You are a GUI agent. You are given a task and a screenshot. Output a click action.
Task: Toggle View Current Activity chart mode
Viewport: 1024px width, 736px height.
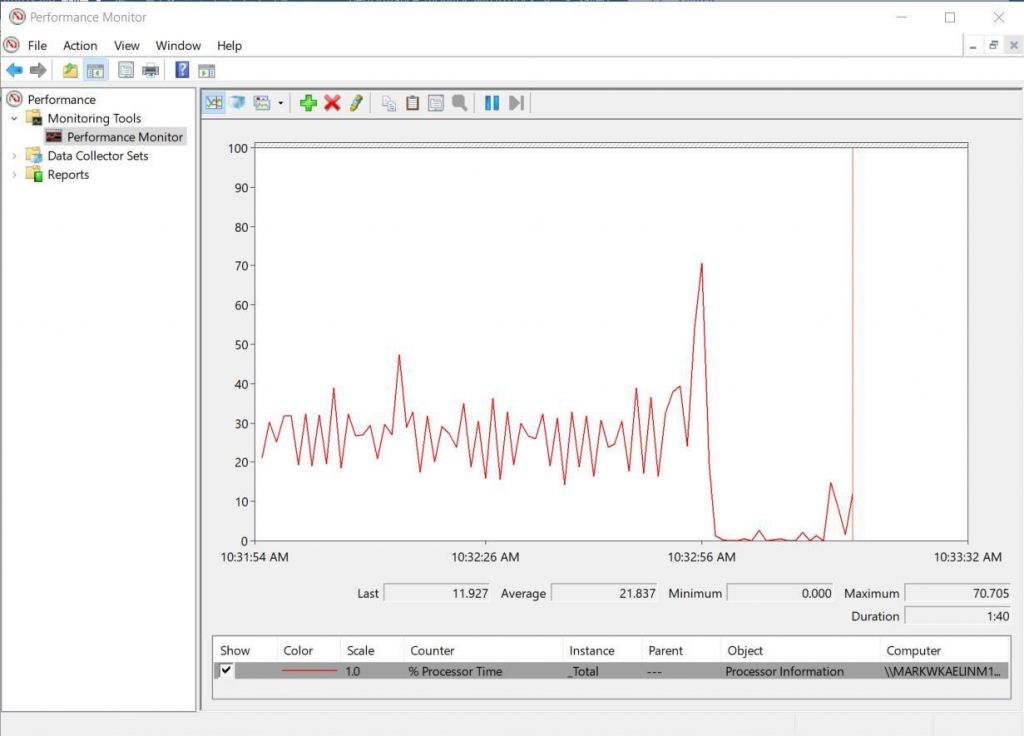[213, 102]
